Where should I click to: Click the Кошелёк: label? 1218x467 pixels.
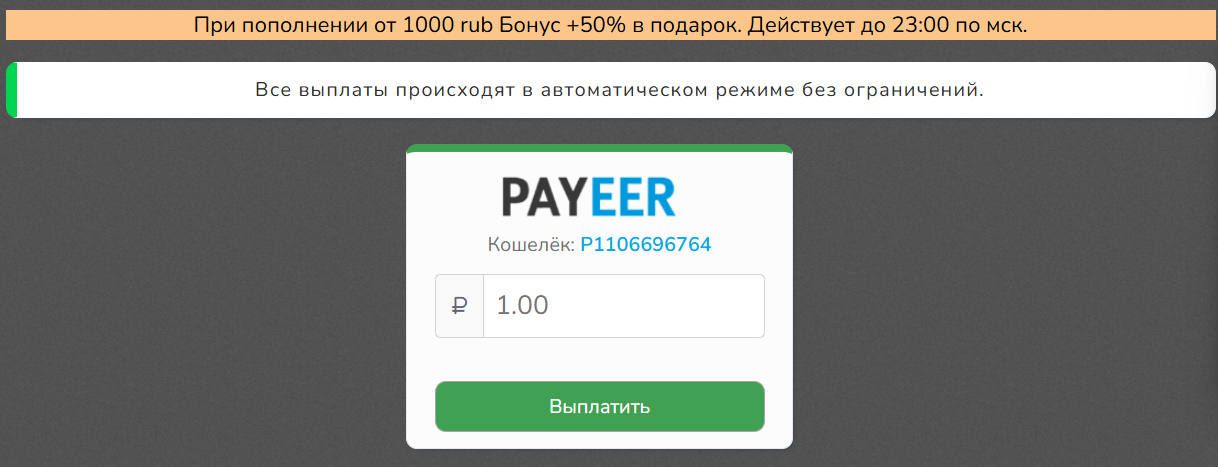pos(531,244)
